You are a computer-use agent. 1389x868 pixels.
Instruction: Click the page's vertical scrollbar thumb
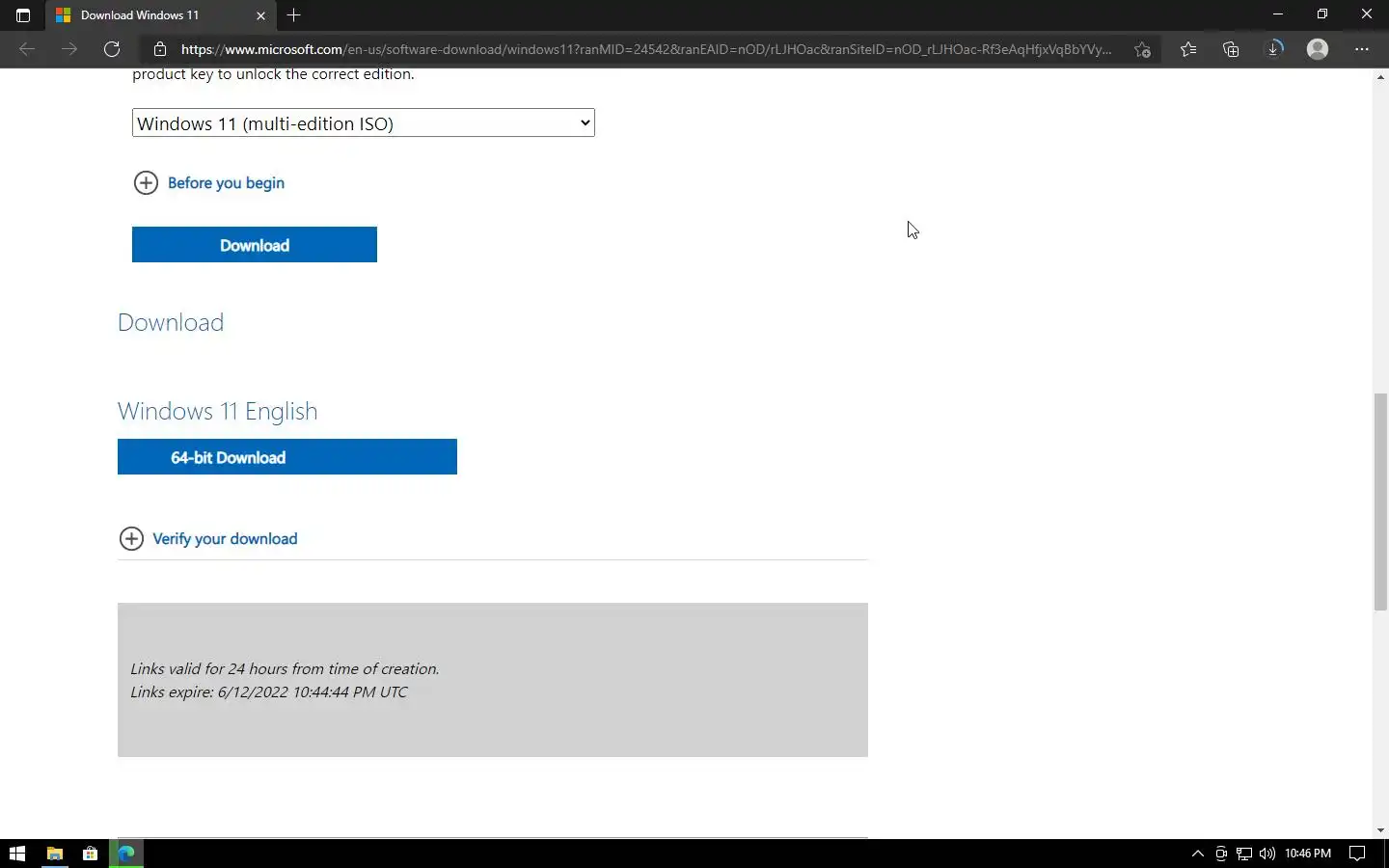(x=1380, y=502)
